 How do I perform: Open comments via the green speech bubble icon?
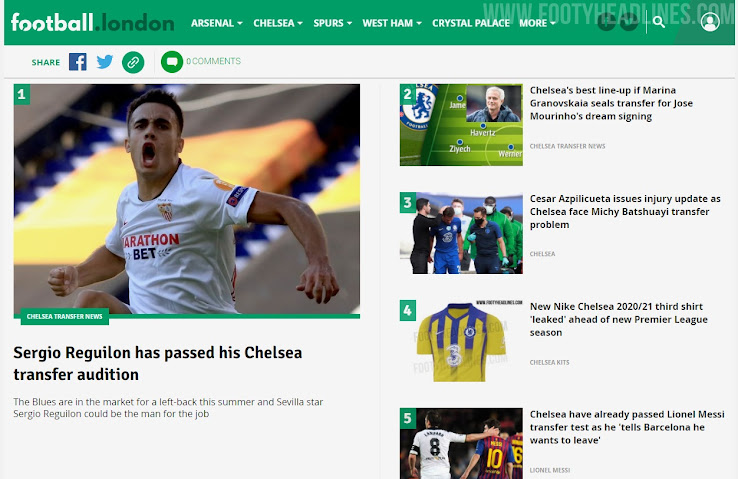pyautogui.click(x=172, y=62)
